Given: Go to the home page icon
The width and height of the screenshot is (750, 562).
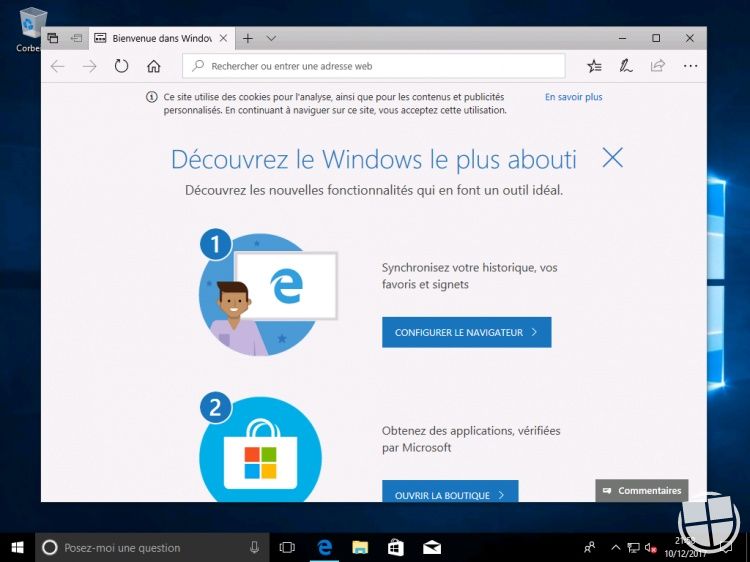Looking at the screenshot, I should pos(153,66).
